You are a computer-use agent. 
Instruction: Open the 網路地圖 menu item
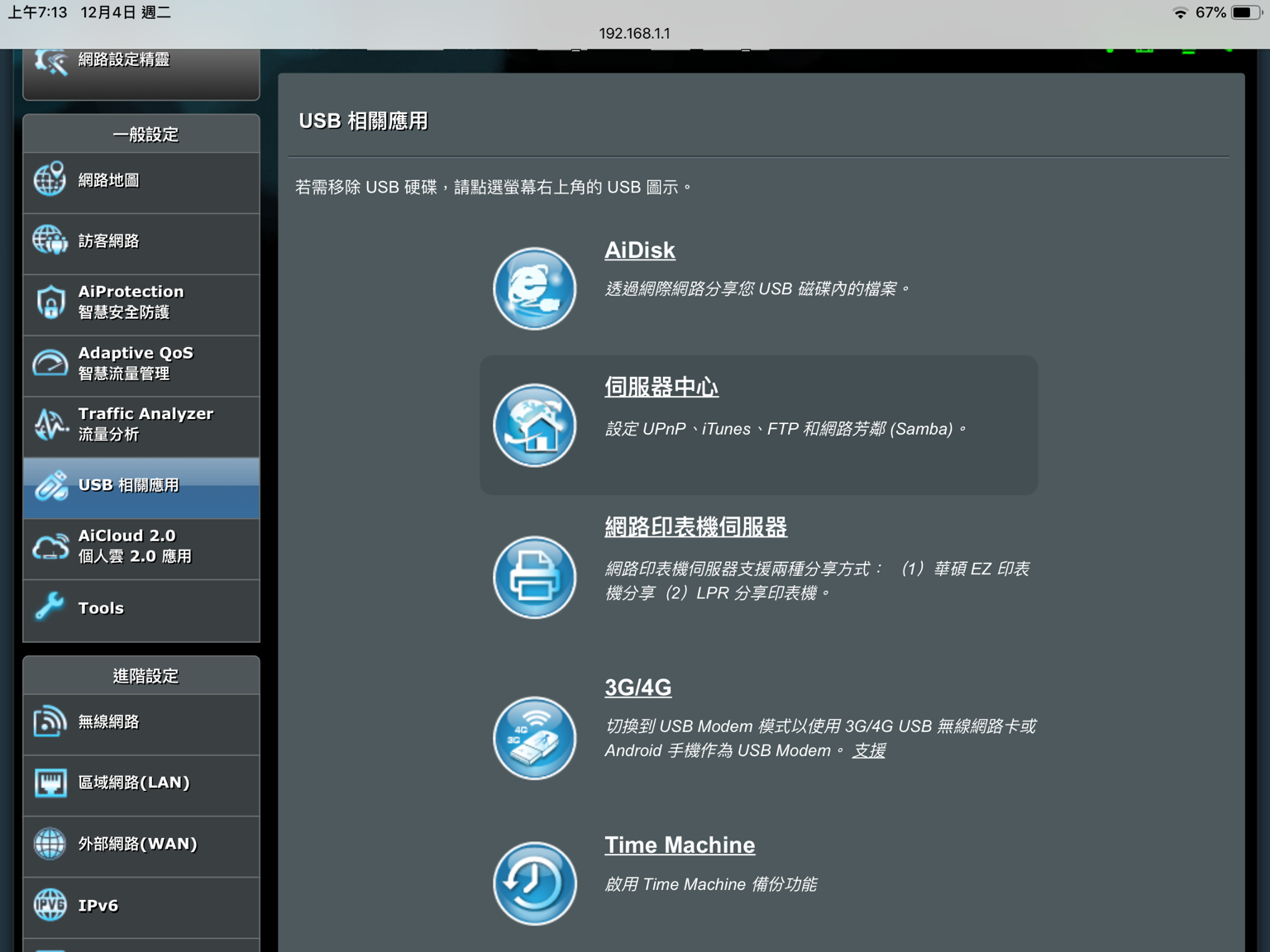141,183
